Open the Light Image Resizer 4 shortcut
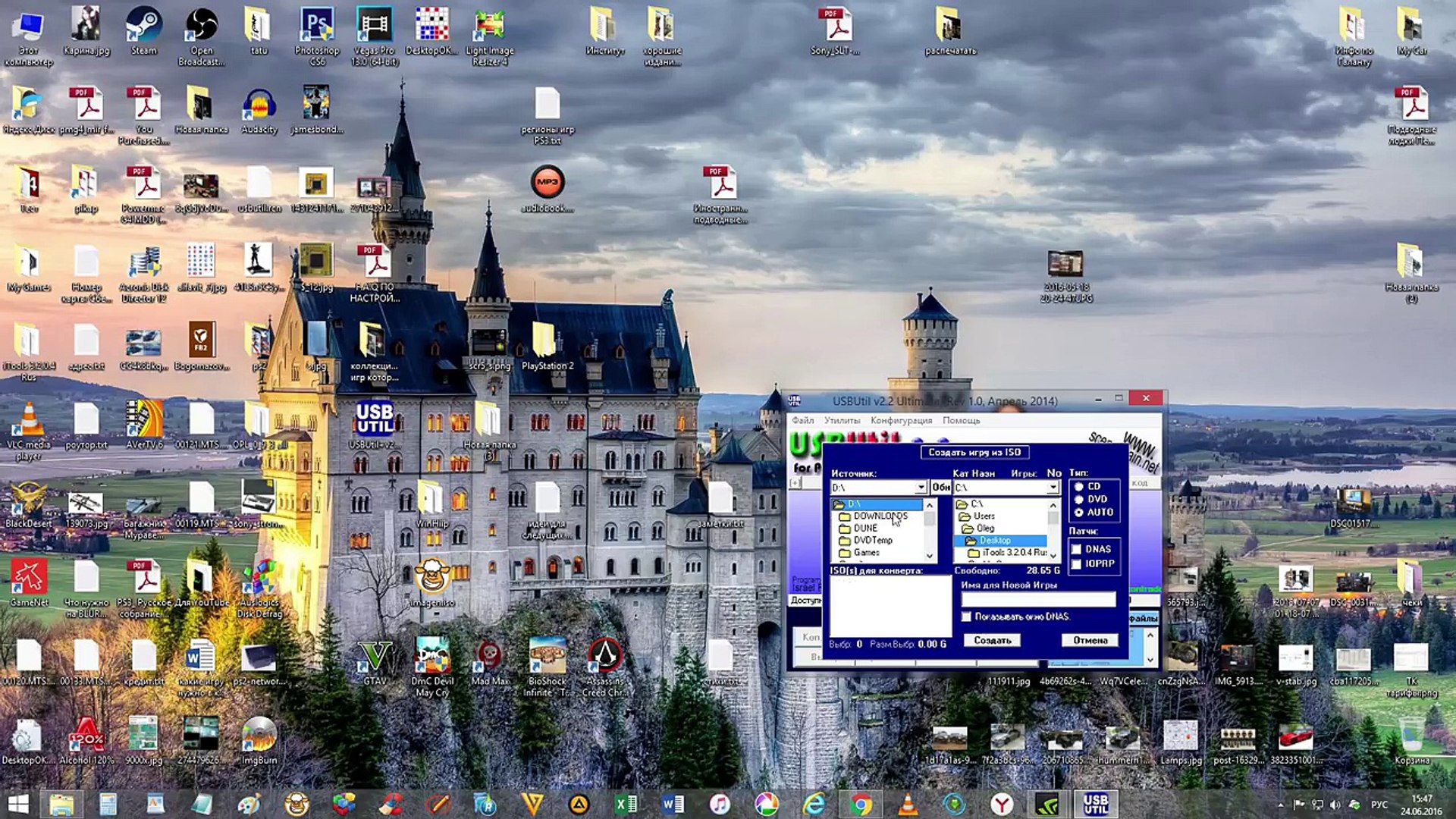The height and width of the screenshot is (819, 1456). [x=489, y=36]
